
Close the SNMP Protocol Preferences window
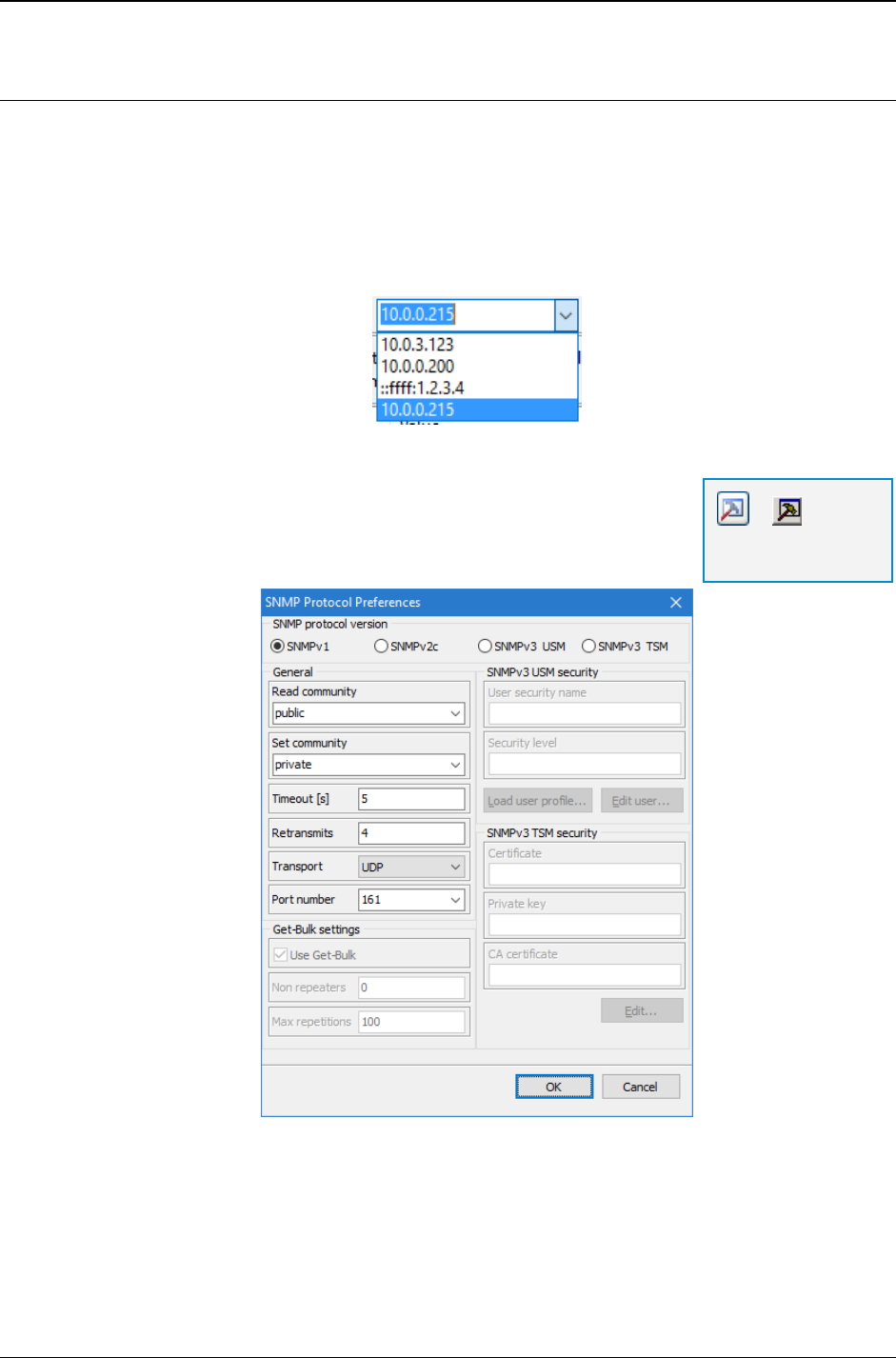(676, 602)
